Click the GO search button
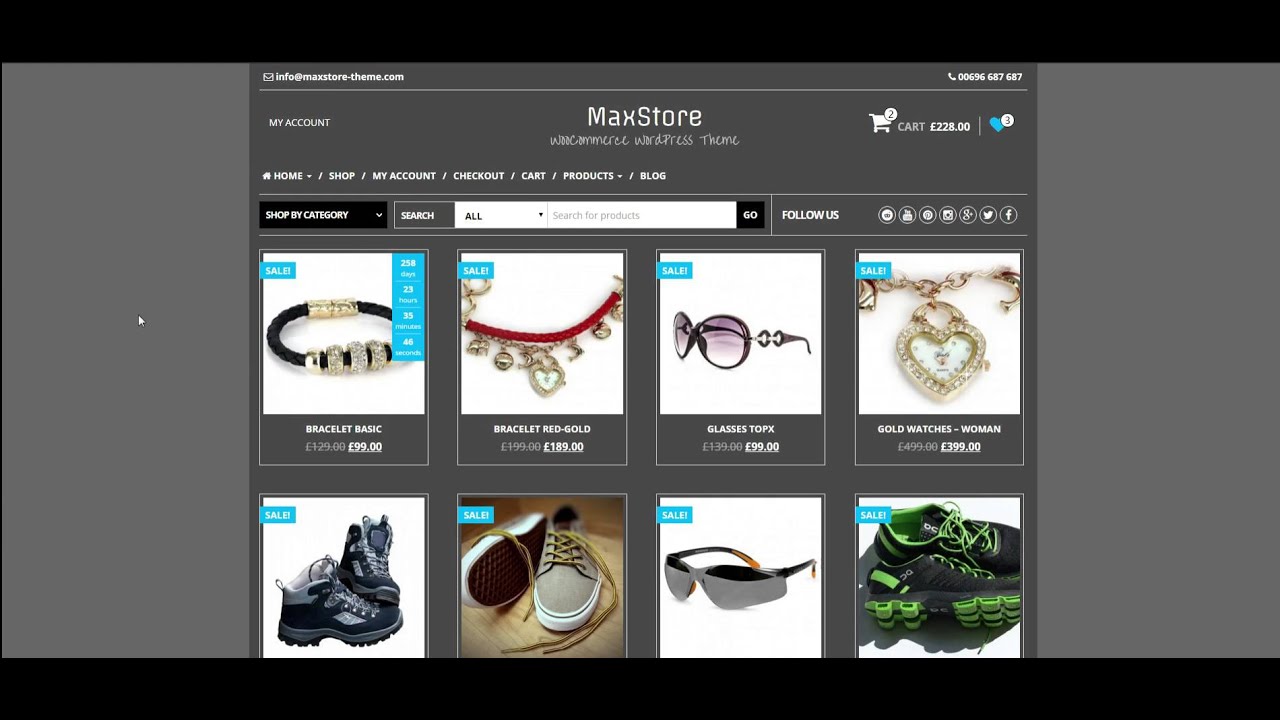This screenshot has height=720, width=1280. [x=750, y=215]
